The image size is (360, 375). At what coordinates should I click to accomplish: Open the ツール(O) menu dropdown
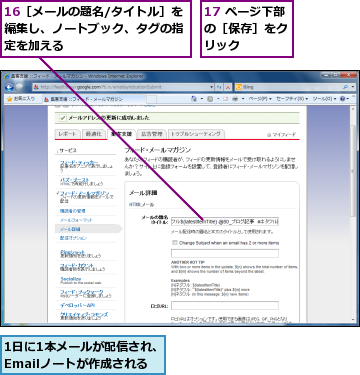point(324,99)
